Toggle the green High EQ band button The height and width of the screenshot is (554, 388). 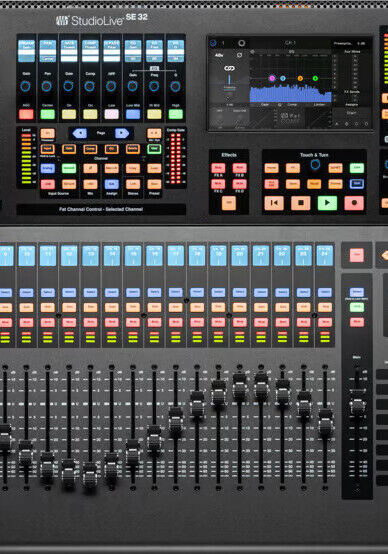point(176,114)
